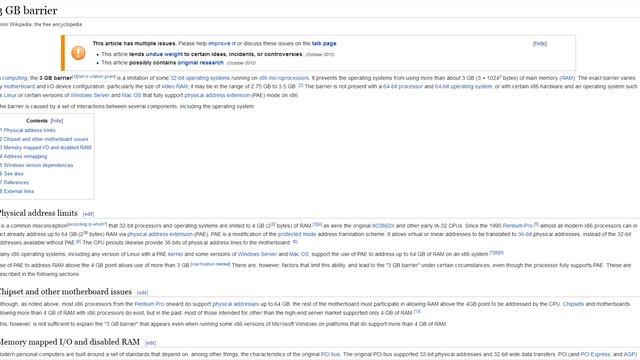Follow the 'original research' link
This screenshot has height=360, width=640.
point(200,63)
